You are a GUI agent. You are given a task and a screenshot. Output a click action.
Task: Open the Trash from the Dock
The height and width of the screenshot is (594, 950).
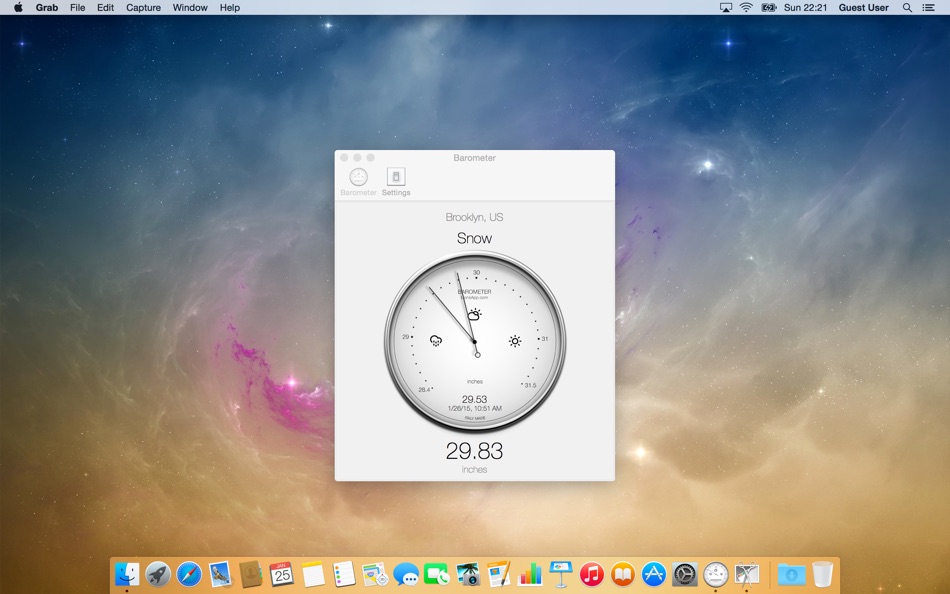coord(822,575)
